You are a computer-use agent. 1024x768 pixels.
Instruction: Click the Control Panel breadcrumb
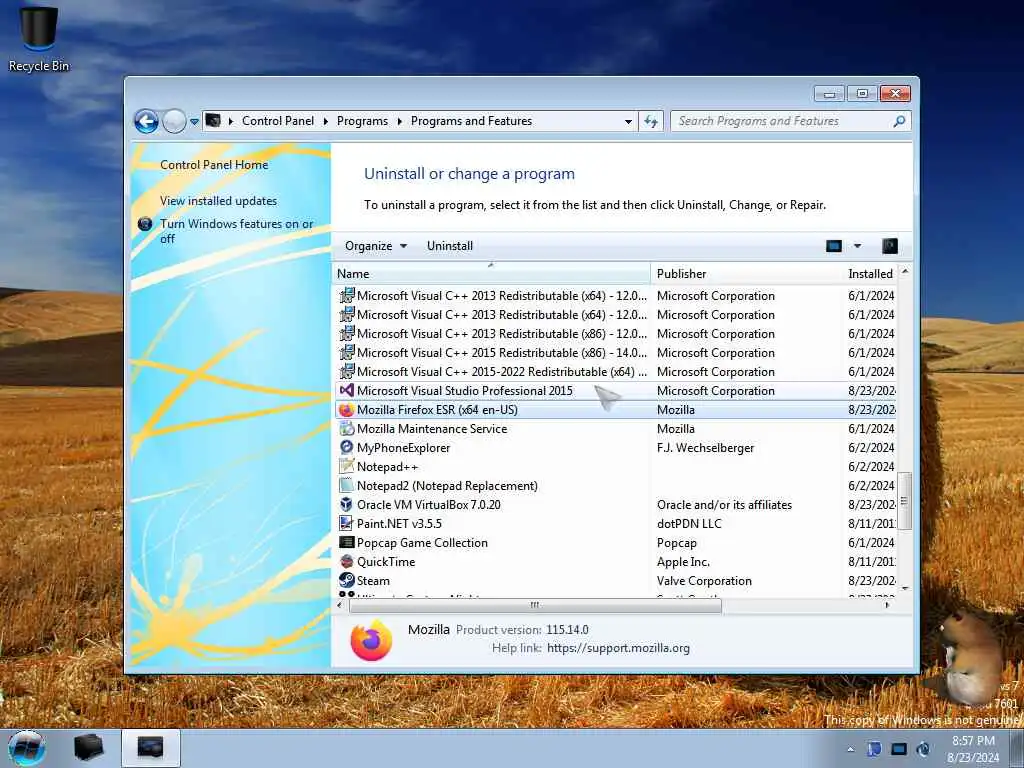tap(278, 121)
